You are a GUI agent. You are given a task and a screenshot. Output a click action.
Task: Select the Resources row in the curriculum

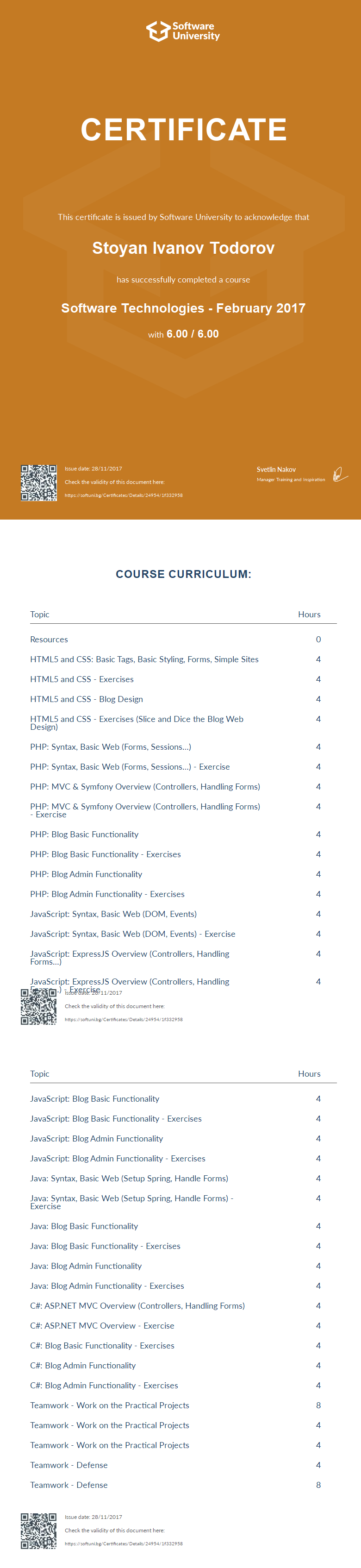pyautogui.click(x=49, y=640)
